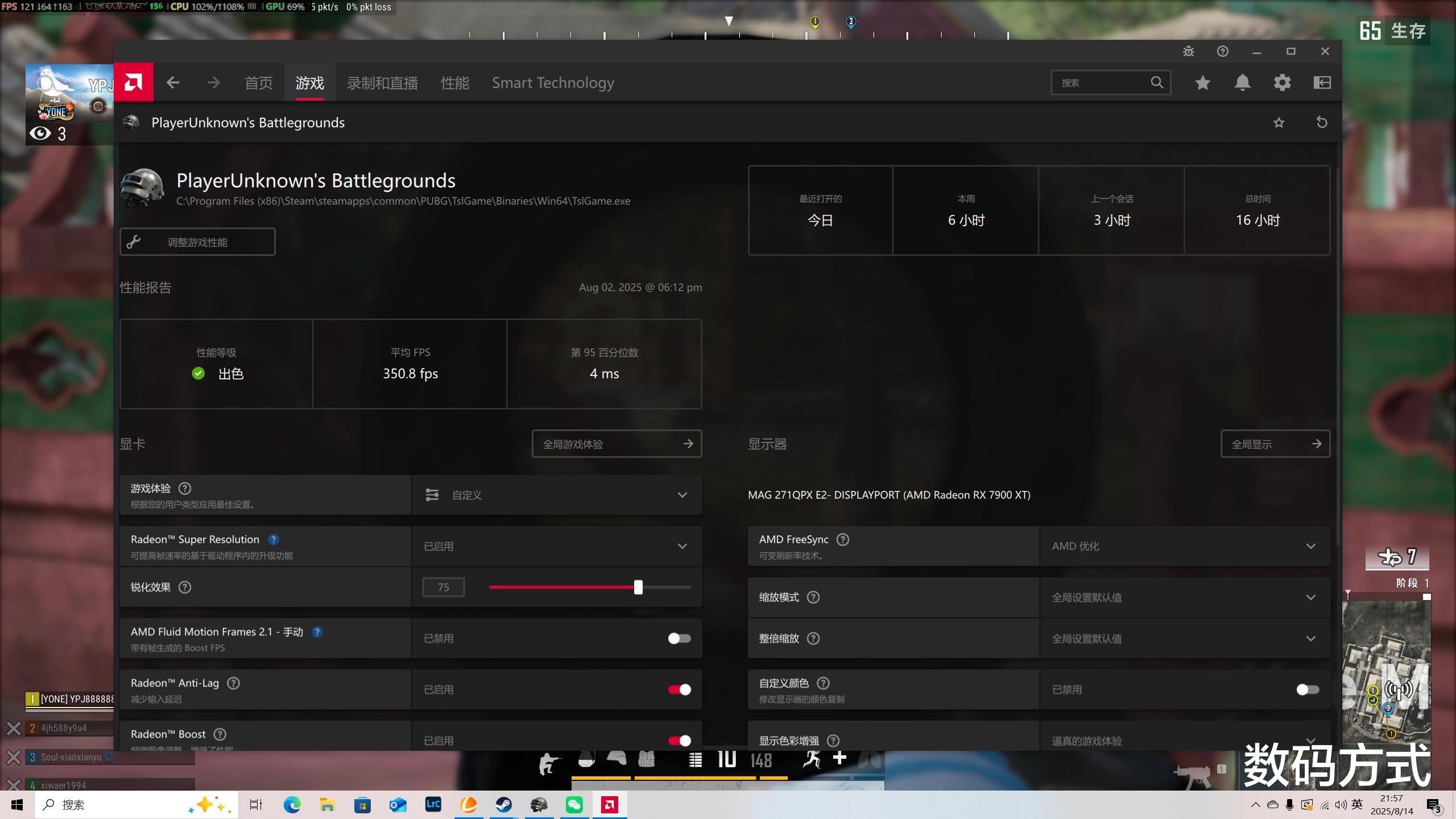
Task: Open 全局游戏体验 button
Action: pyautogui.click(x=617, y=444)
